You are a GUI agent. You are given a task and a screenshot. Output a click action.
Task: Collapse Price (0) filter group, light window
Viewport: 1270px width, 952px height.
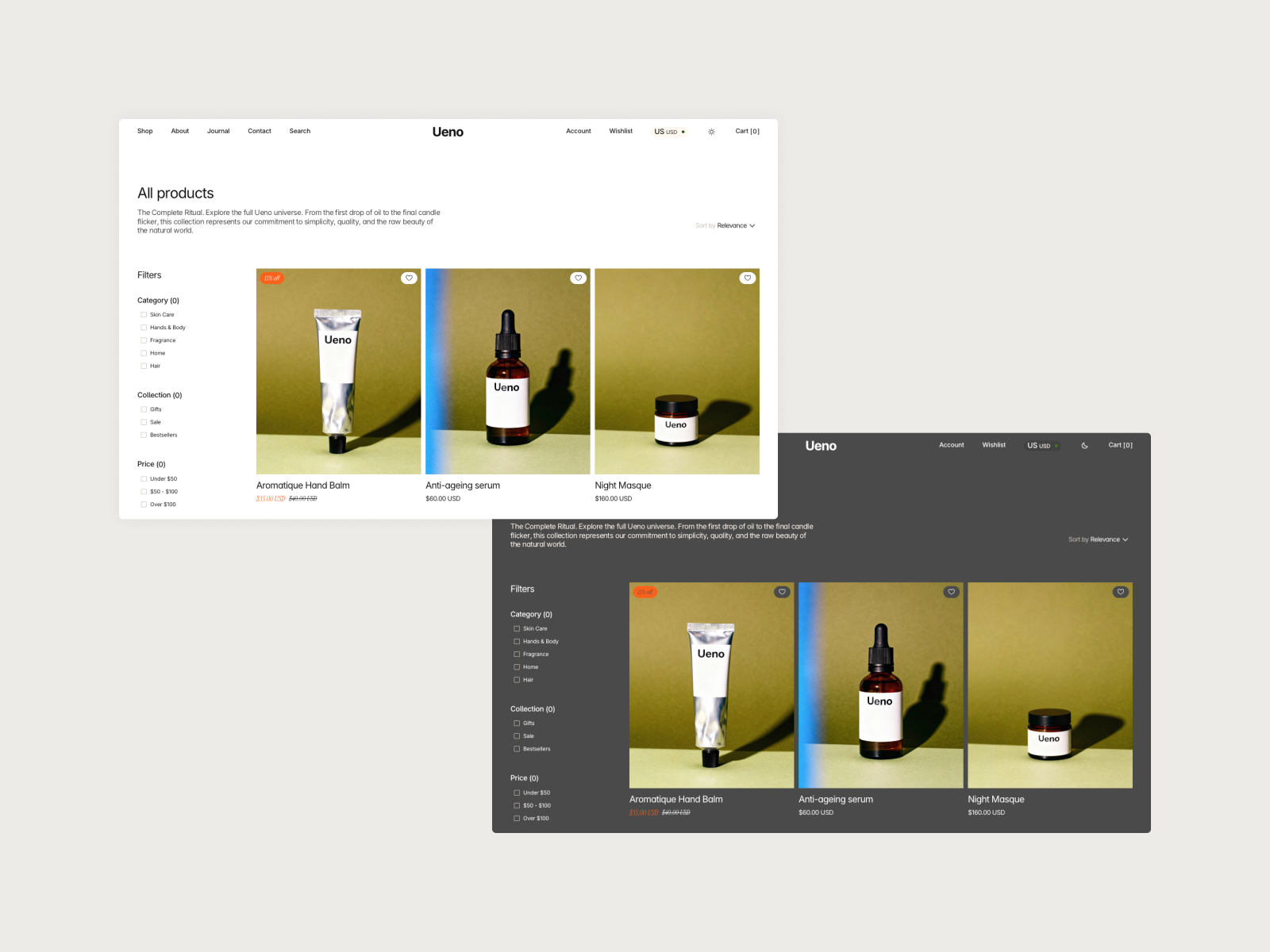(x=152, y=464)
